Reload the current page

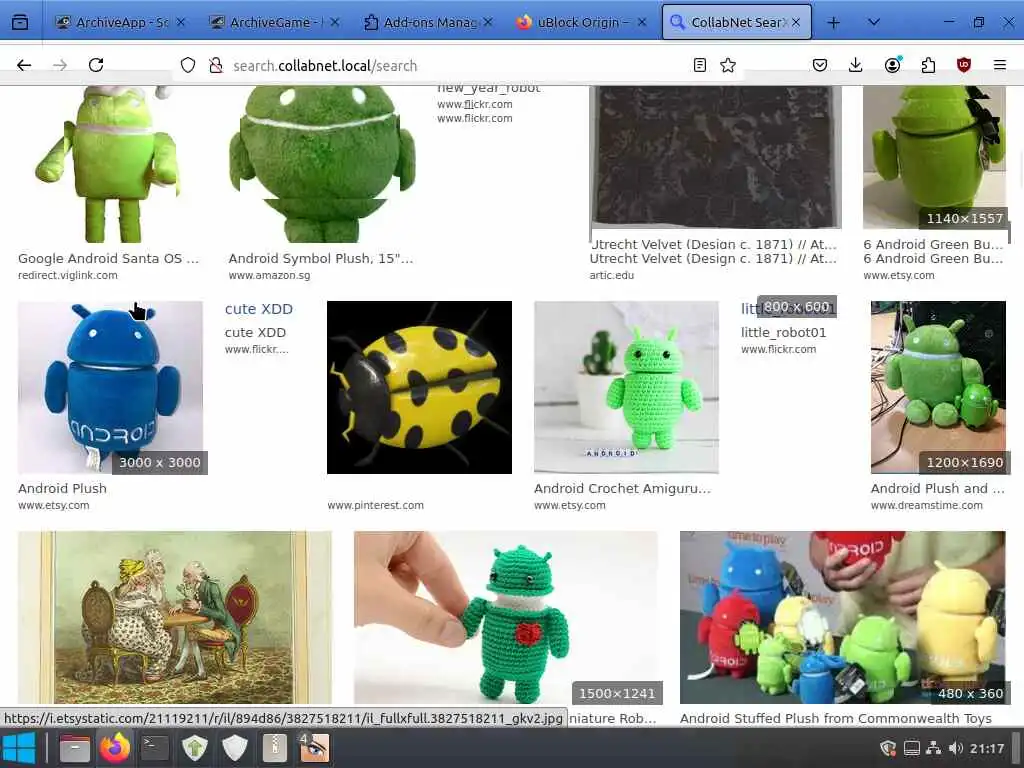(96, 65)
